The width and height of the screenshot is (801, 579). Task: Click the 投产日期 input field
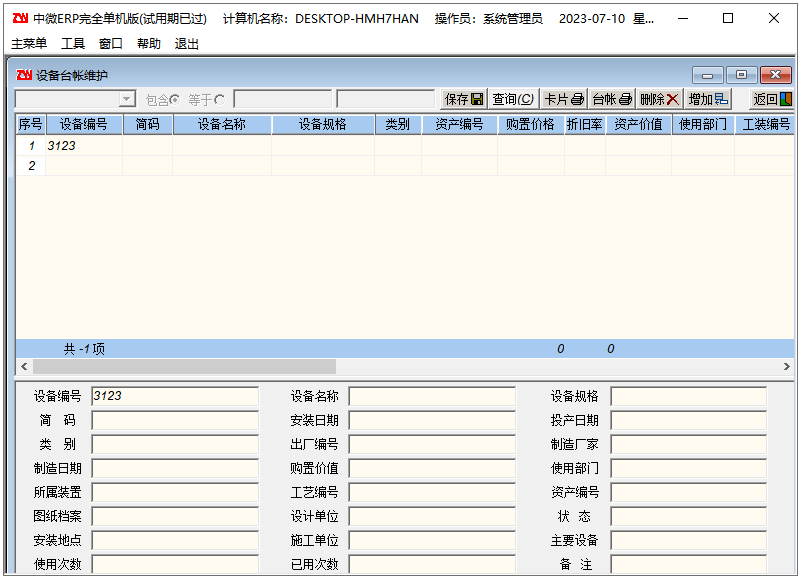point(689,420)
